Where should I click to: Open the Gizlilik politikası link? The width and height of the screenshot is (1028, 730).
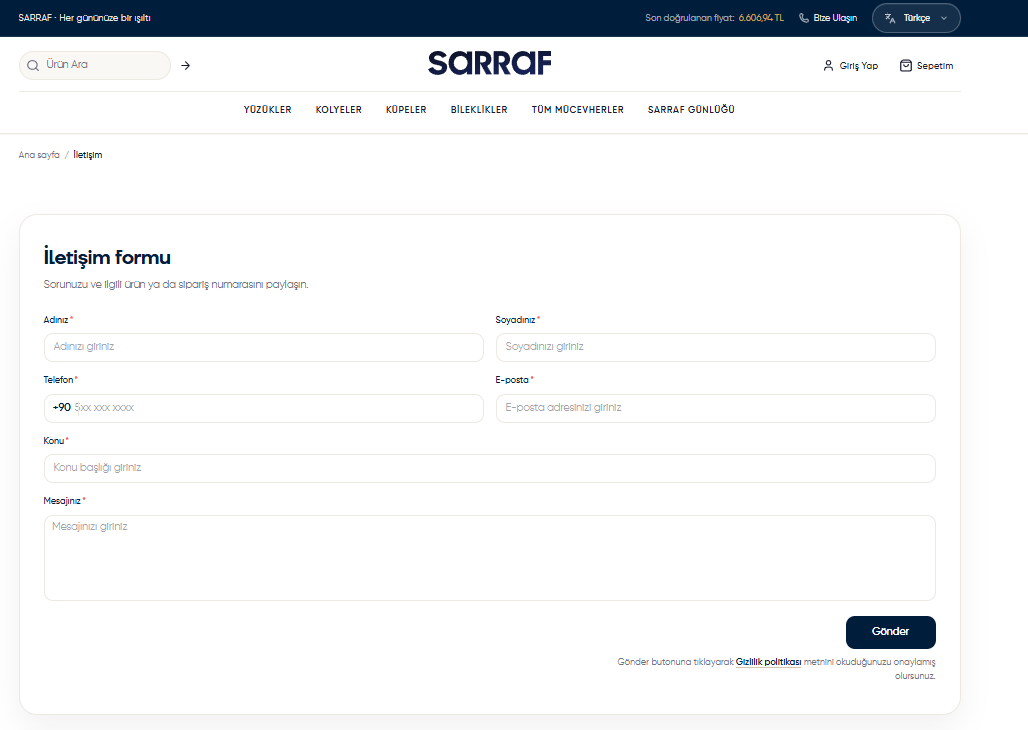click(768, 662)
